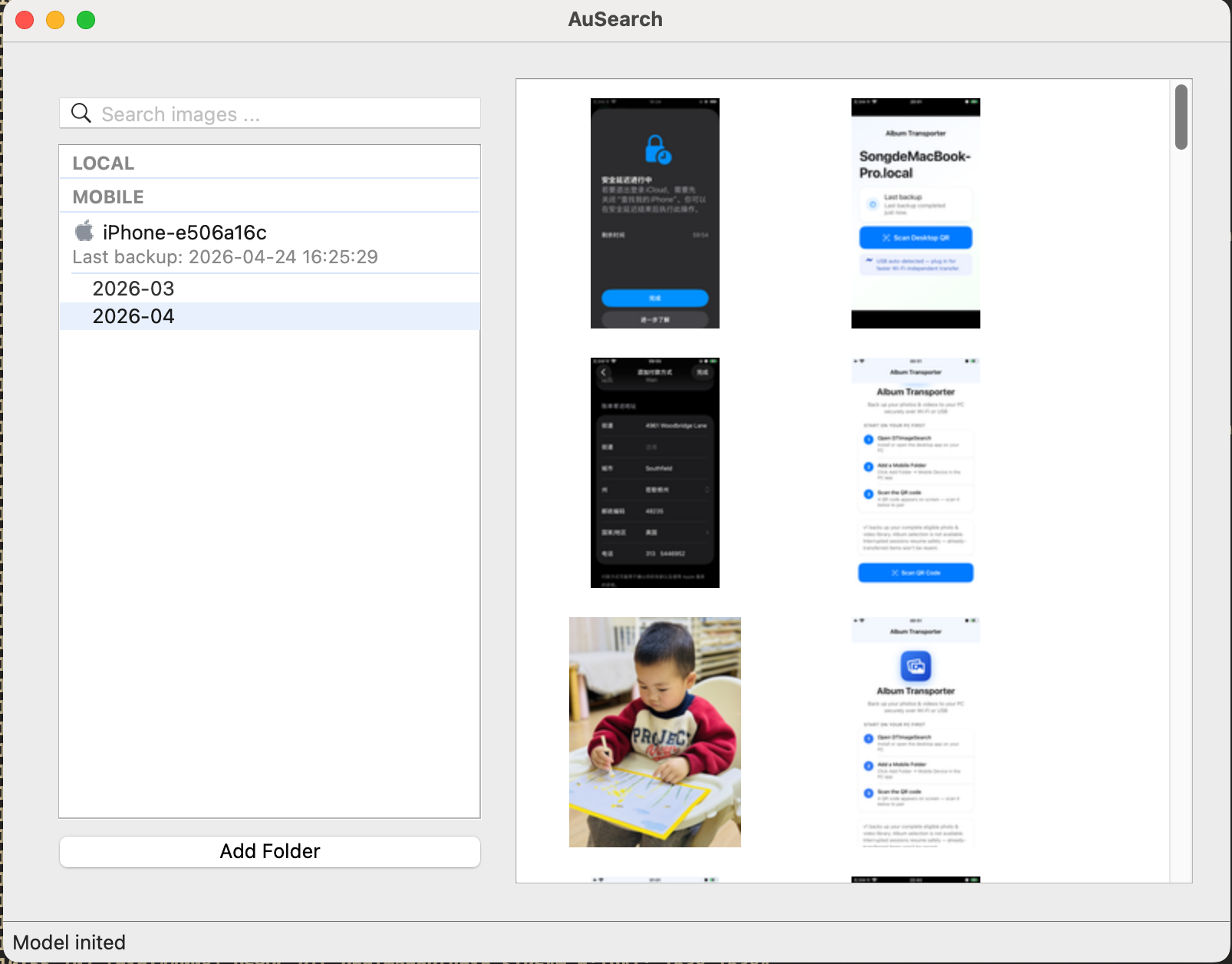Select the MOBILE section header
The image size is (1232, 964).
tap(270, 196)
